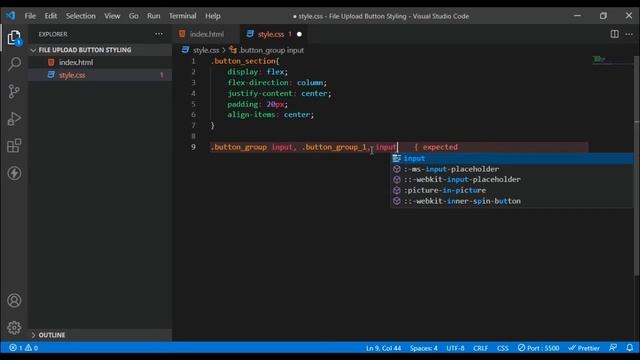Screen dimensions: 640x360
Task: Open Explorer Views and More Actions ellipsis
Action: point(159,34)
